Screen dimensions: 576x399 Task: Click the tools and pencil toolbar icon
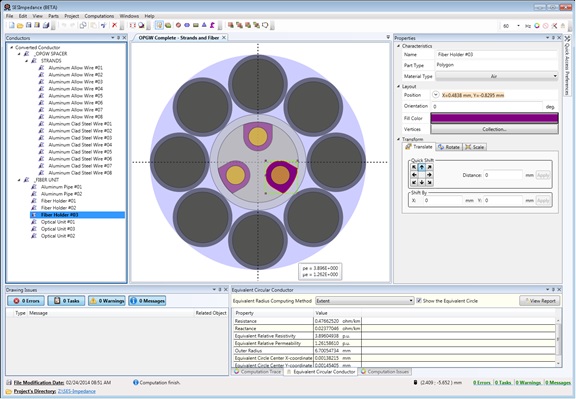[554, 26]
